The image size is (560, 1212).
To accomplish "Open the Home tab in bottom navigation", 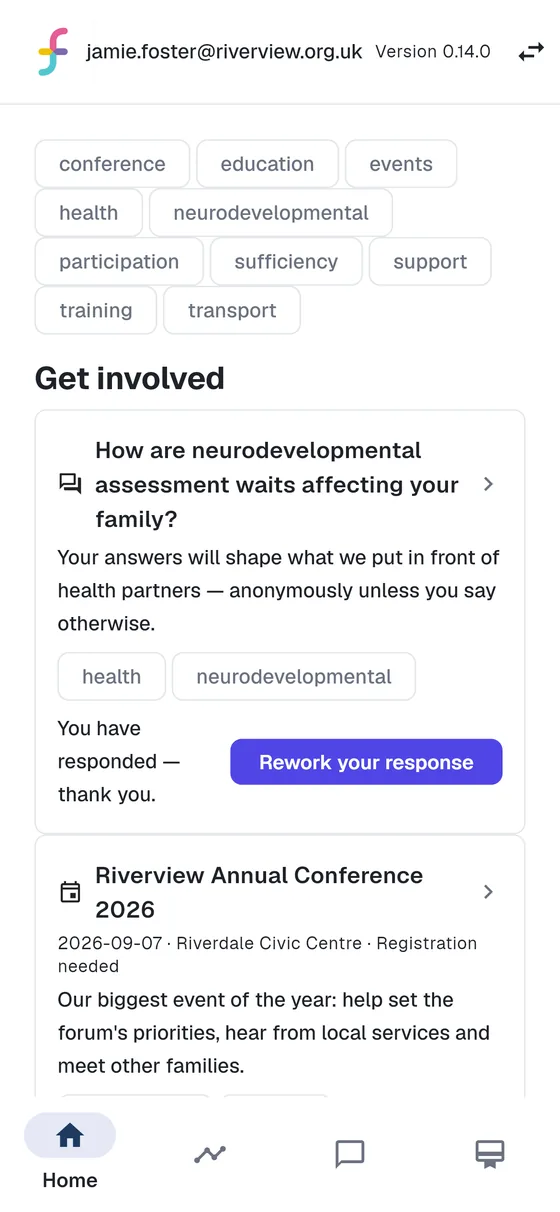I will [70, 1152].
